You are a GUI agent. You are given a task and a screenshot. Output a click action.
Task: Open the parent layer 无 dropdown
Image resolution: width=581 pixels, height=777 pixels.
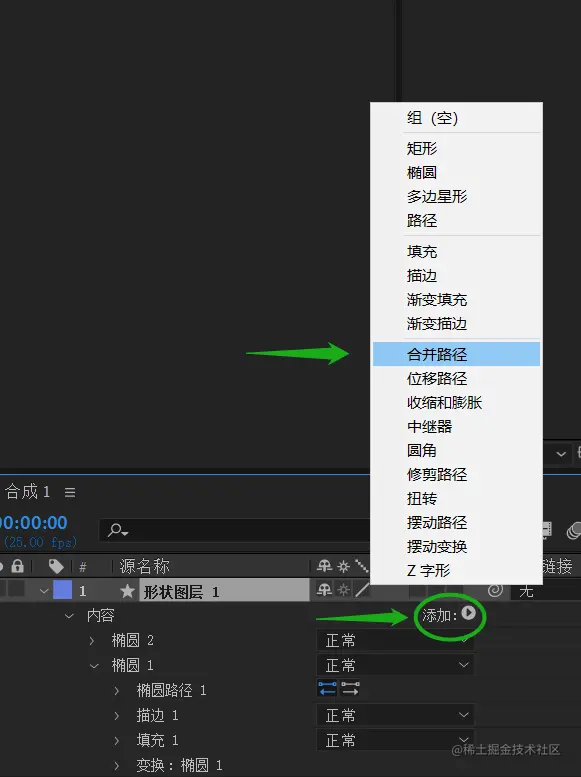tap(546, 591)
